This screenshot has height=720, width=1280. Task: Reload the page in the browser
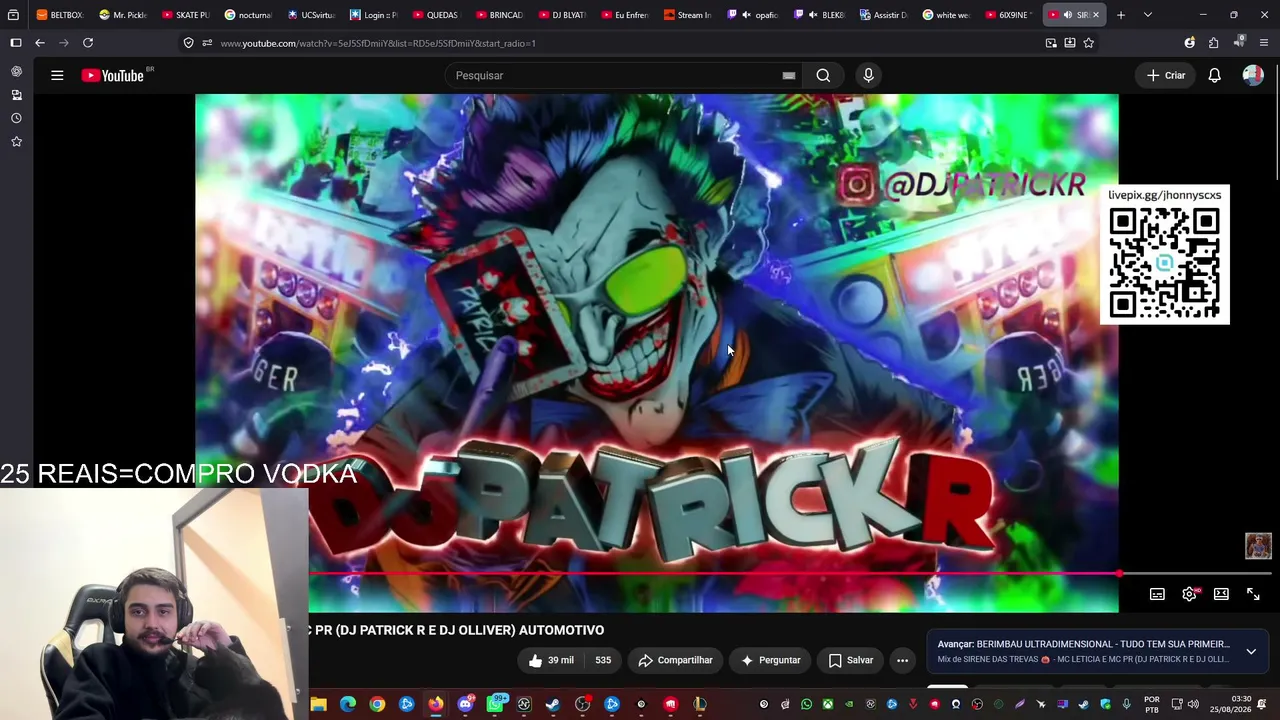88,43
